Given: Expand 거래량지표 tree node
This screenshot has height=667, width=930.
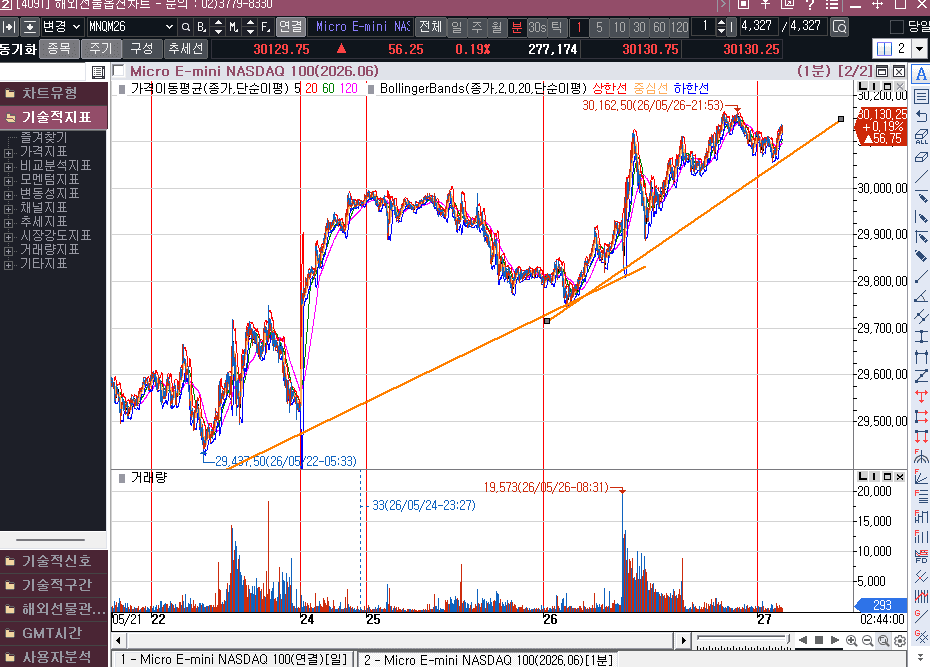Looking at the screenshot, I should click(x=8, y=251).
